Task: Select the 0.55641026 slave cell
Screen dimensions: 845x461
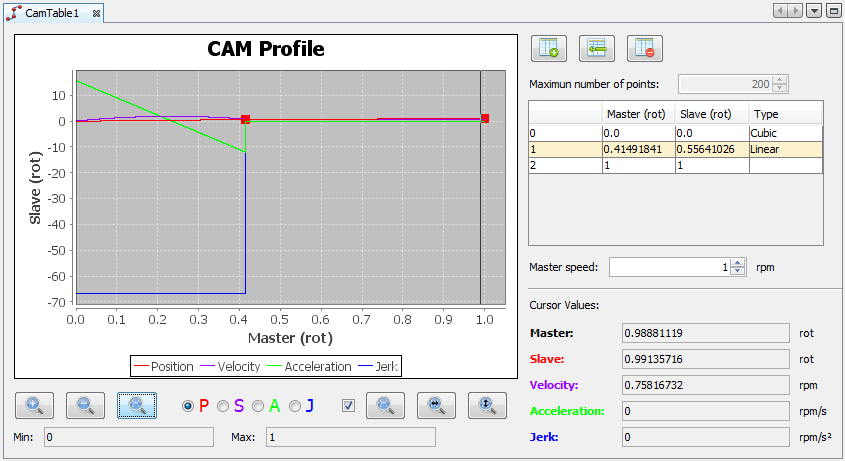Action: (712, 149)
